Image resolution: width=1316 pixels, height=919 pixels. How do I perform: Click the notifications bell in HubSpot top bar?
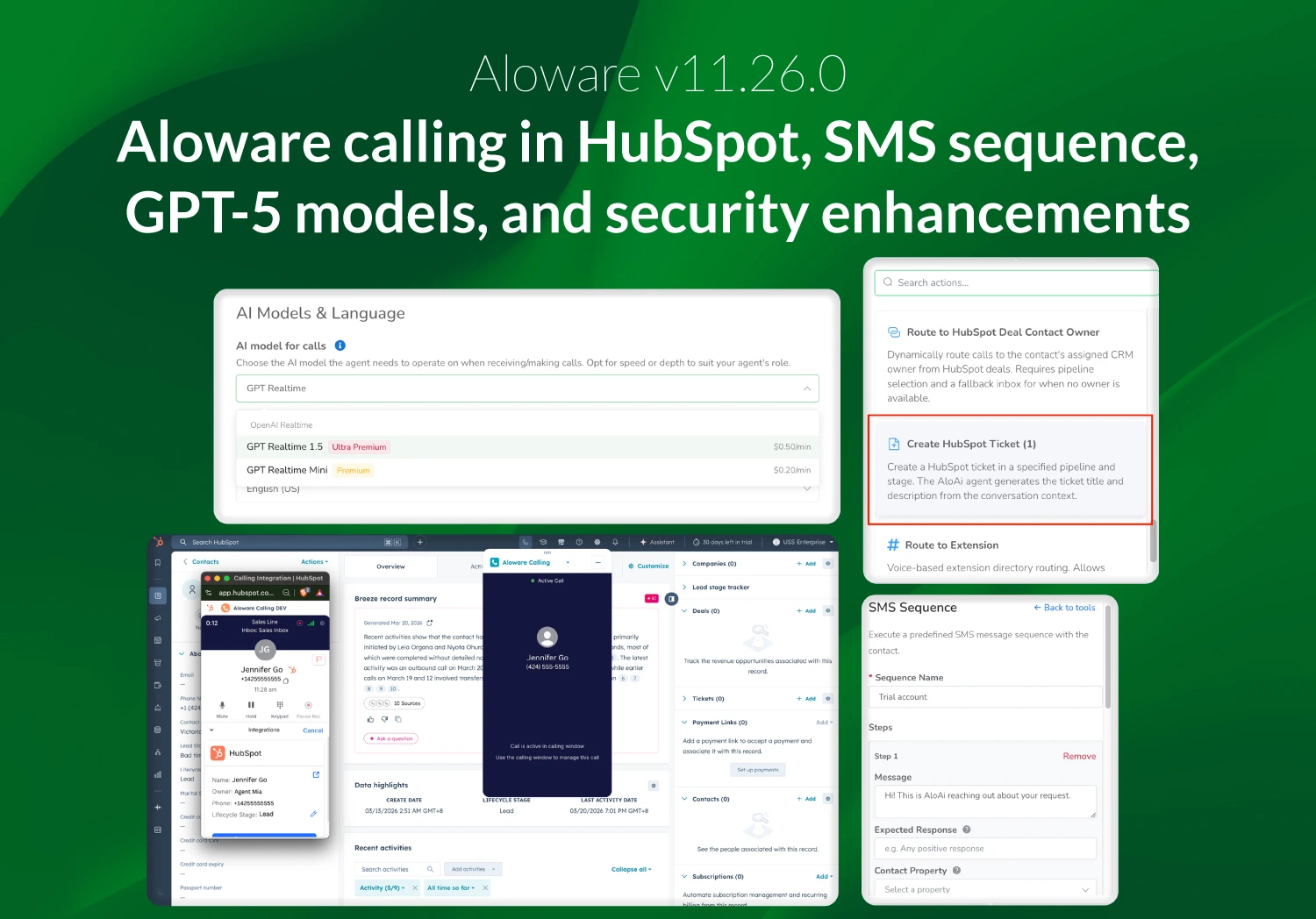[x=615, y=542]
